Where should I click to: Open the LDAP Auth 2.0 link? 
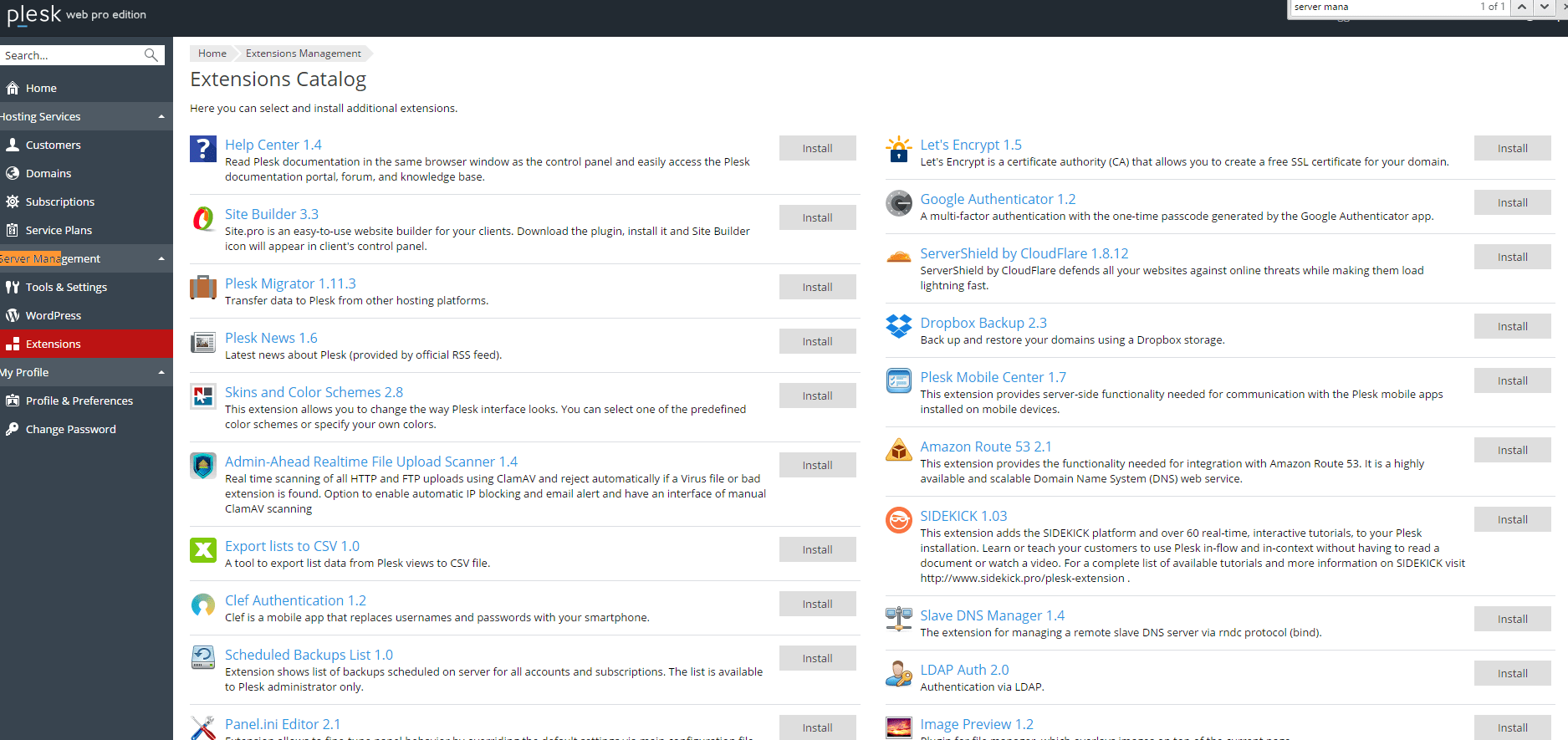[964, 670]
